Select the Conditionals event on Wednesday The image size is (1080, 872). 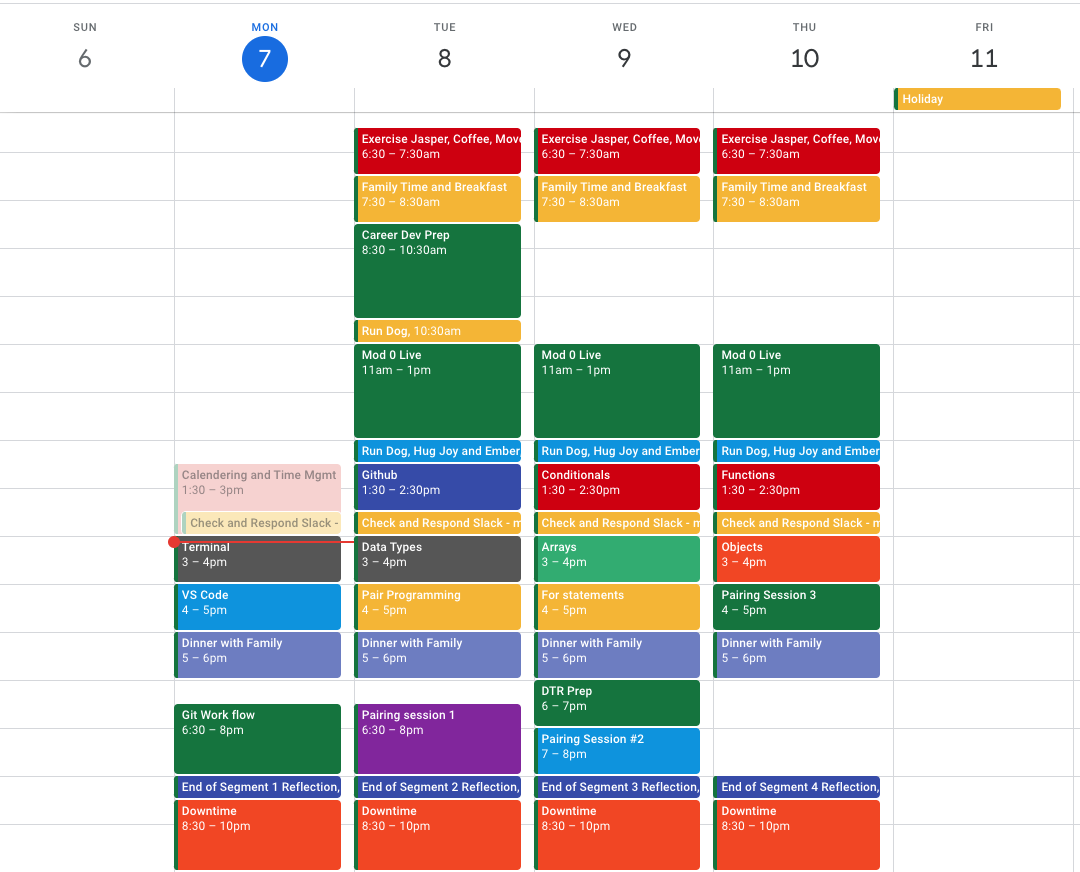pos(616,487)
